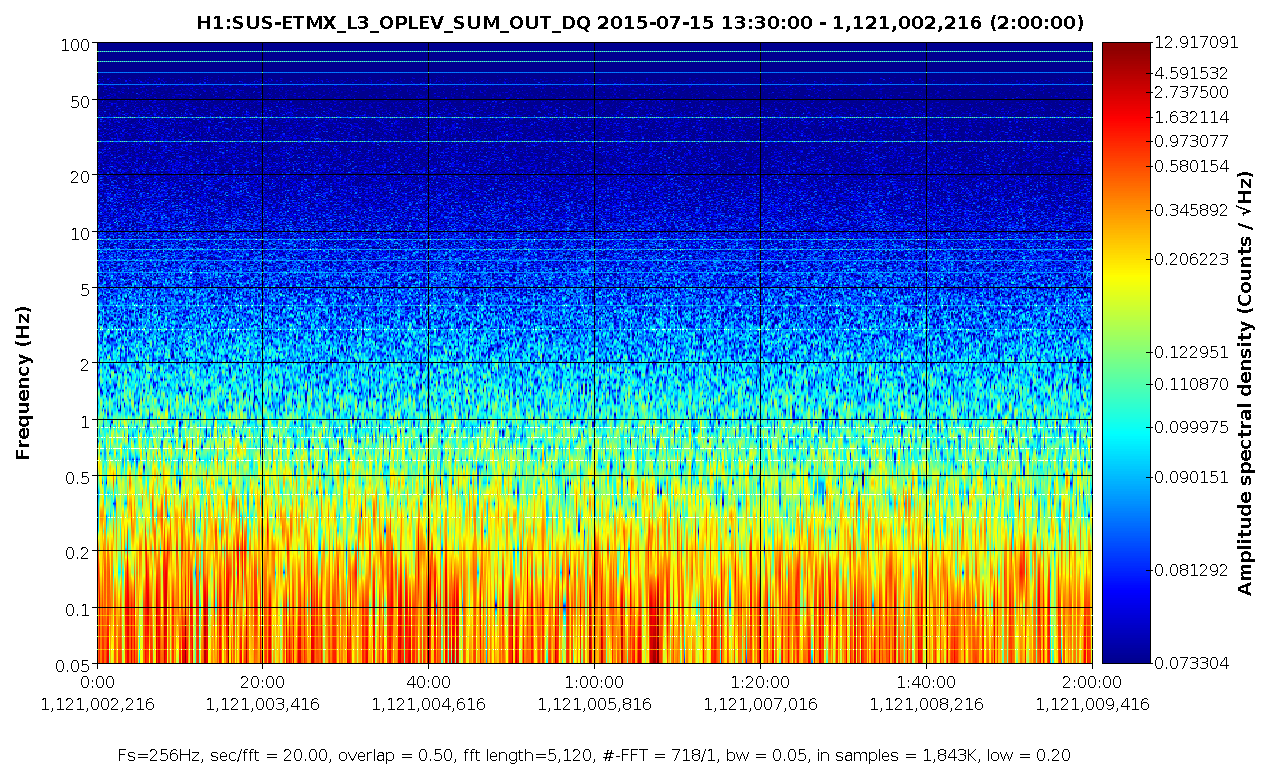Click the '2:00:00' time axis tick label
The height and width of the screenshot is (768, 1280).
coord(1092,684)
